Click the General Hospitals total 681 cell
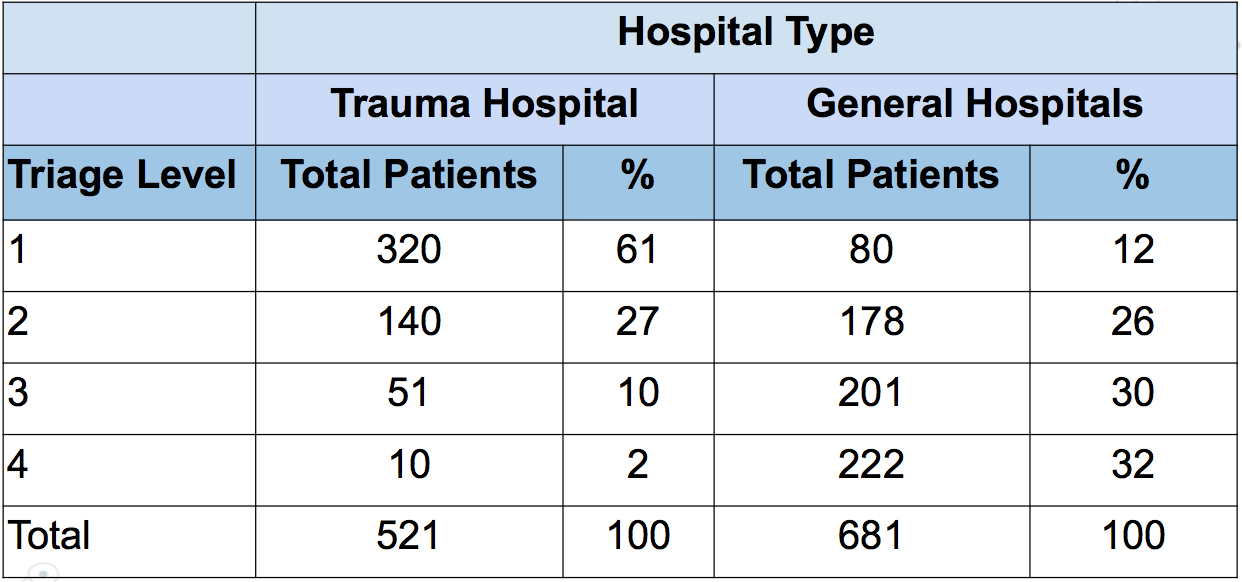Screen dimensions: 1242x582 click(x=871, y=536)
